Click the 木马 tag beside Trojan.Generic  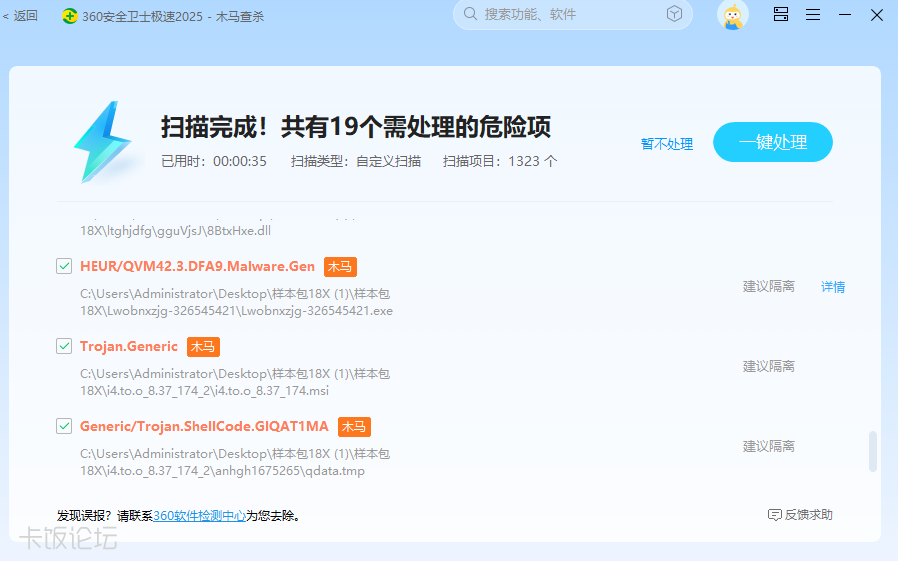pos(203,347)
